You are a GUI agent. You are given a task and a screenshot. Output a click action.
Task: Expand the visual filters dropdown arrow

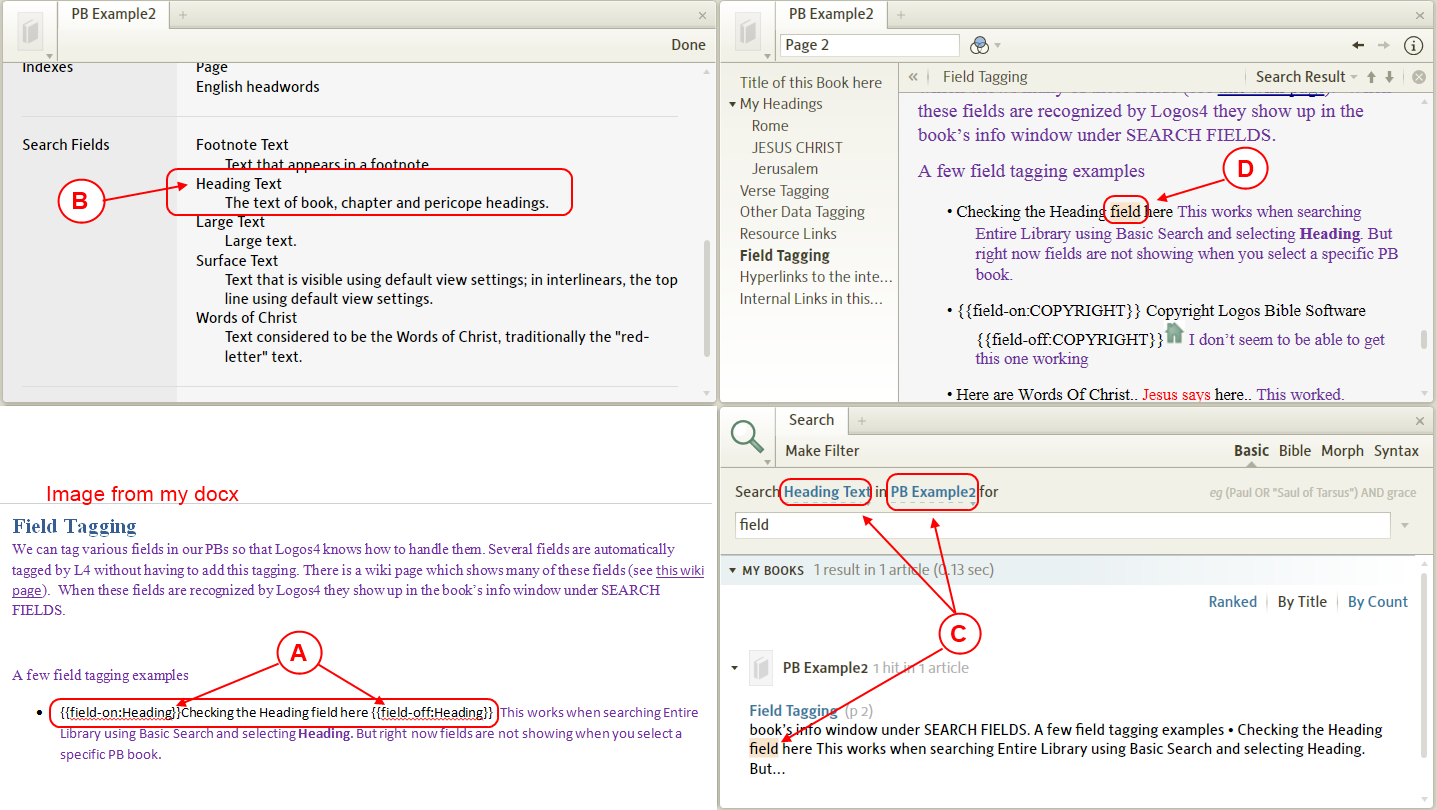[x=998, y=46]
